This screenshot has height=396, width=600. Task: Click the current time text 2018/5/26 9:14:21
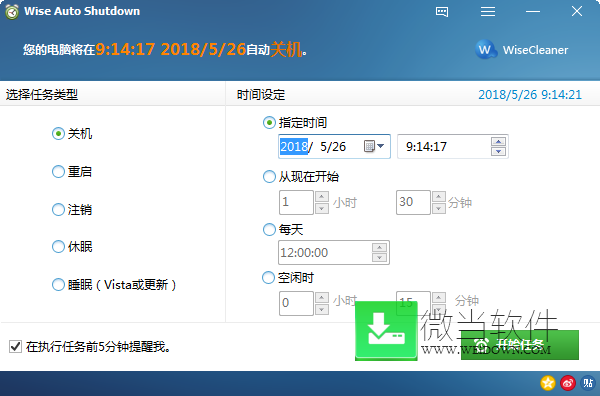click(530, 95)
